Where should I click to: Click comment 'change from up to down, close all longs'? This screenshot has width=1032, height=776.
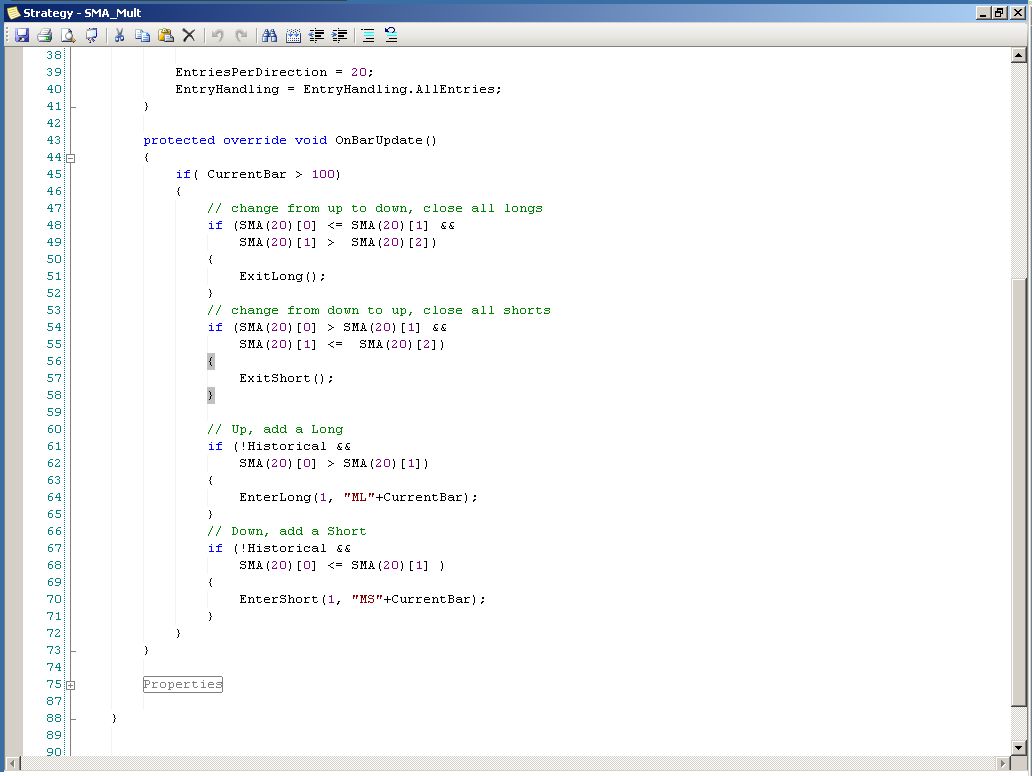click(x=375, y=209)
